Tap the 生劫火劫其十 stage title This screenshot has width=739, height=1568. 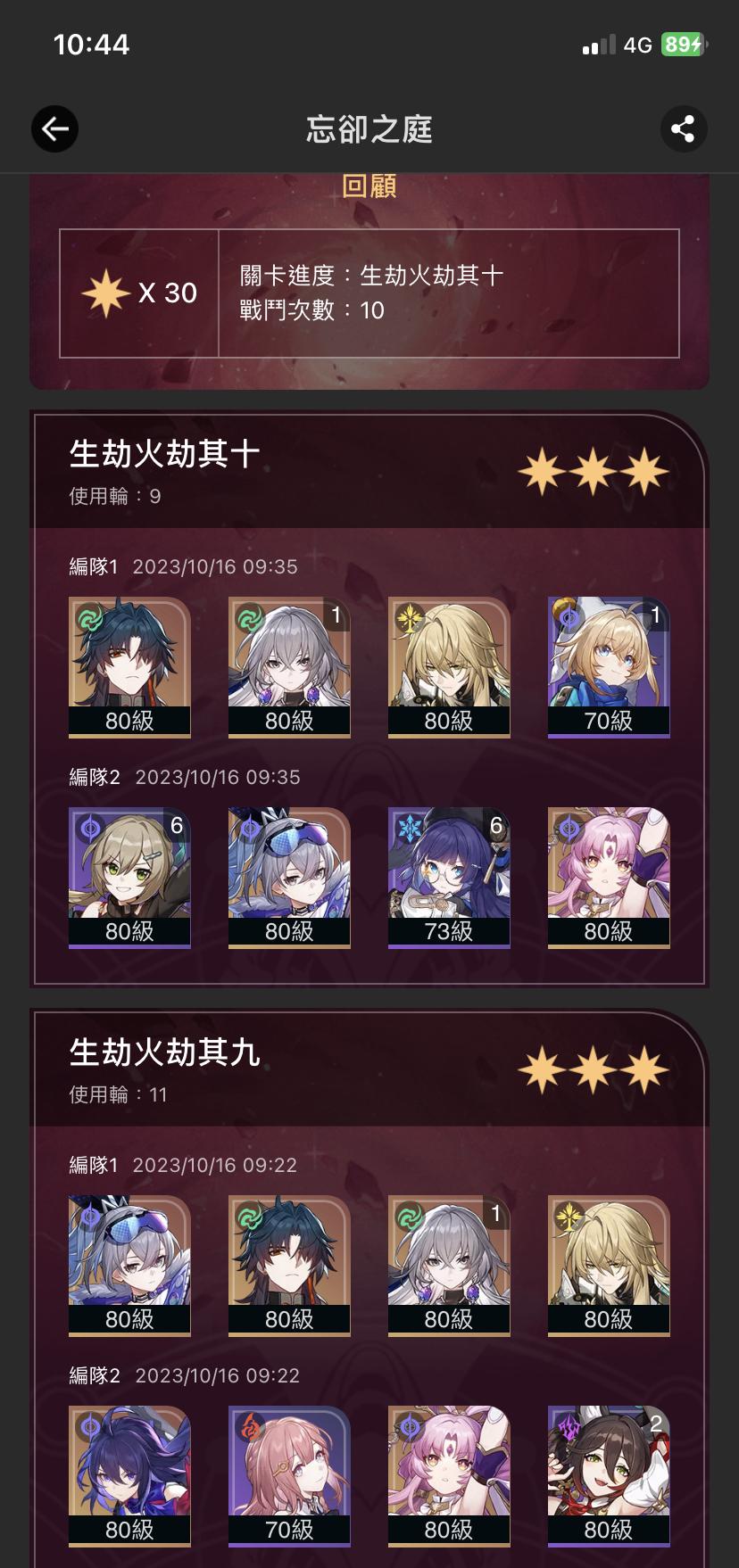coord(164,454)
